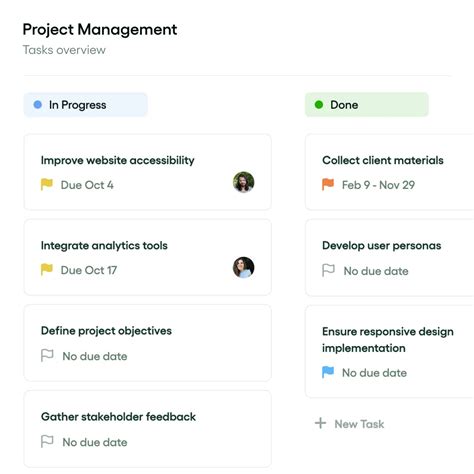Click yellow flag on Improve website accessibility
474x474 pixels.
(47, 184)
